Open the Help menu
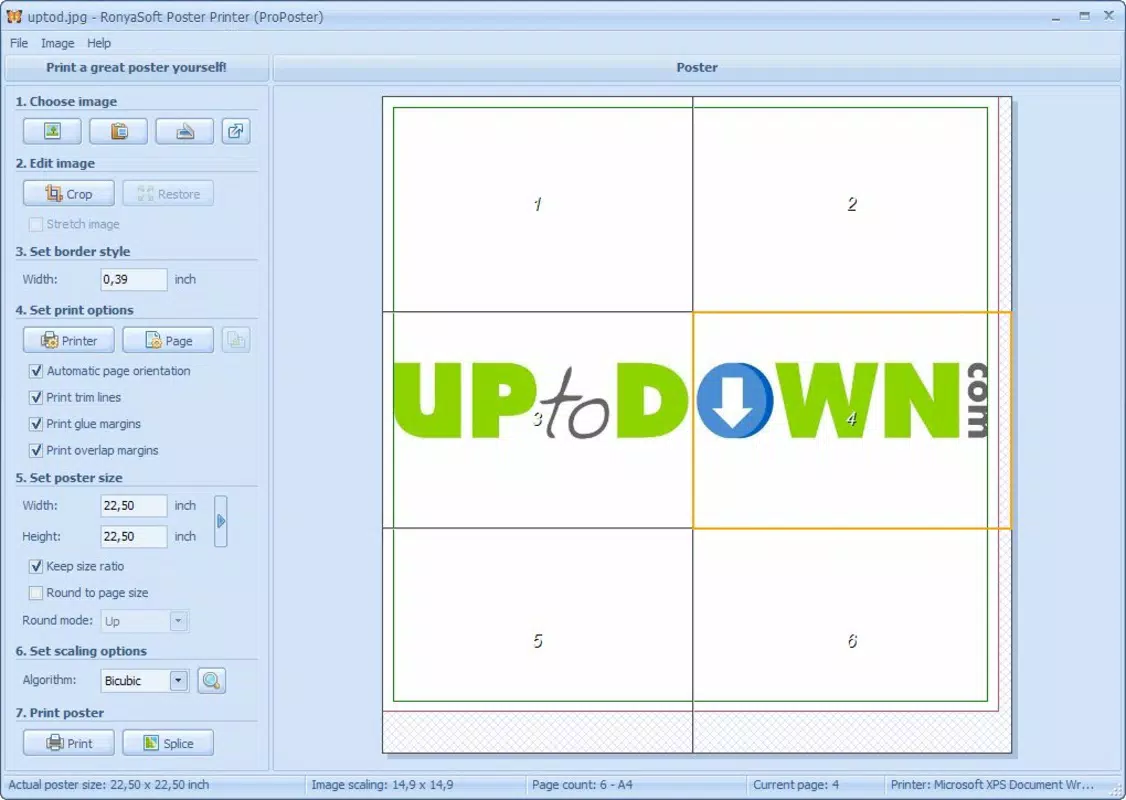 pyautogui.click(x=99, y=43)
